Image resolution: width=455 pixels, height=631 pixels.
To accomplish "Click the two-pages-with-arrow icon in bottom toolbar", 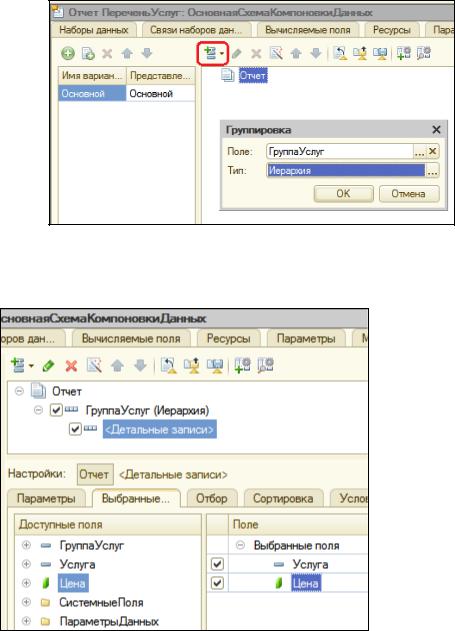I will [x=192, y=365].
